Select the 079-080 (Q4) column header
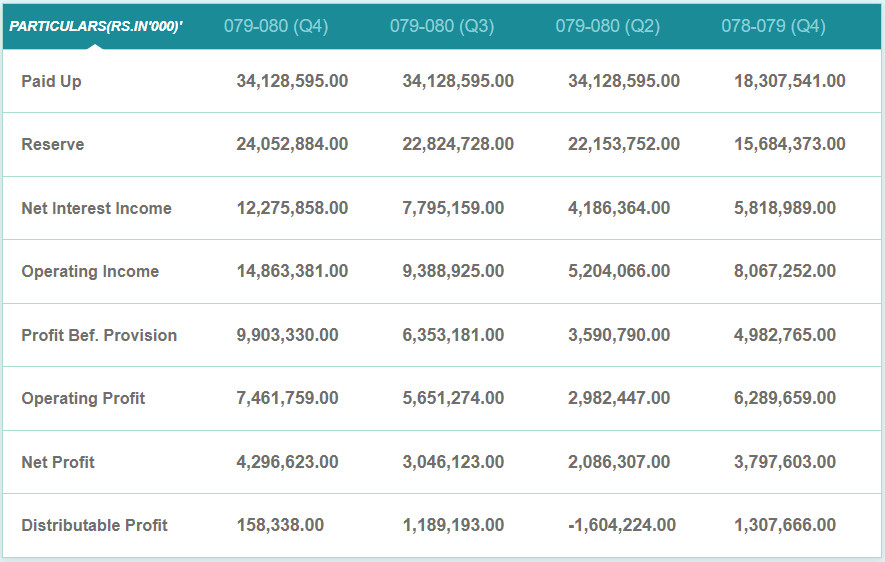Image resolution: width=885 pixels, height=562 pixels. (x=276, y=26)
